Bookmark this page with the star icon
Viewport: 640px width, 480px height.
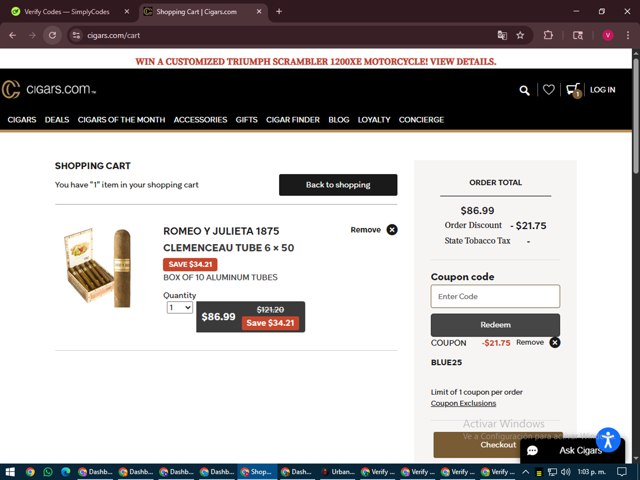[x=520, y=36]
